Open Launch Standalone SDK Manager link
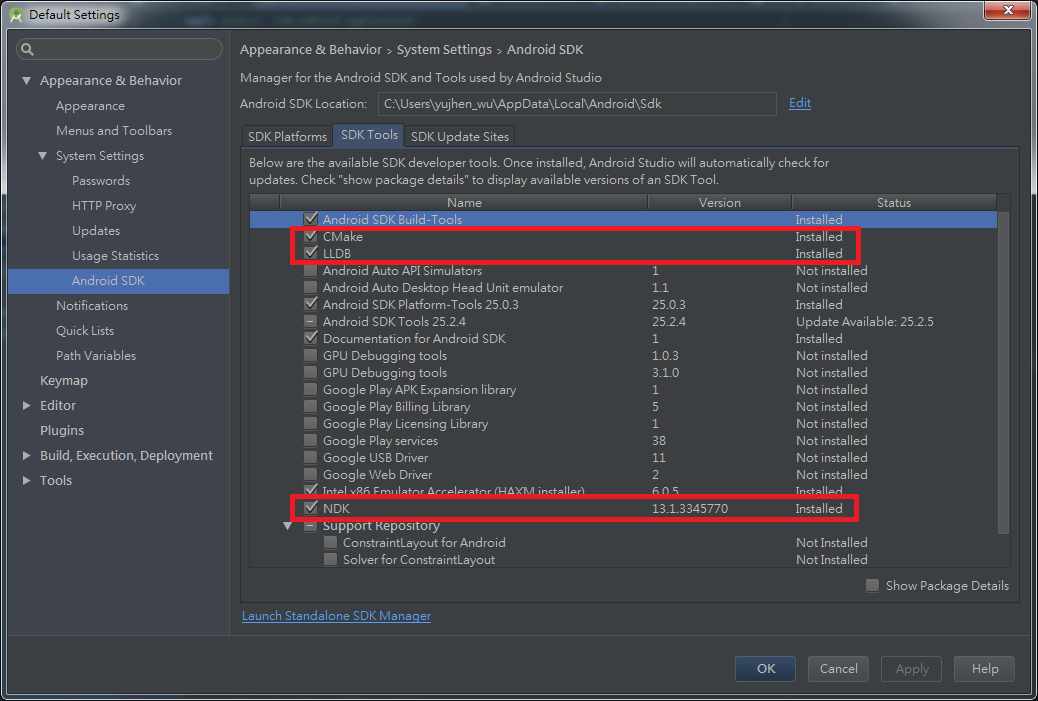 (x=336, y=616)
